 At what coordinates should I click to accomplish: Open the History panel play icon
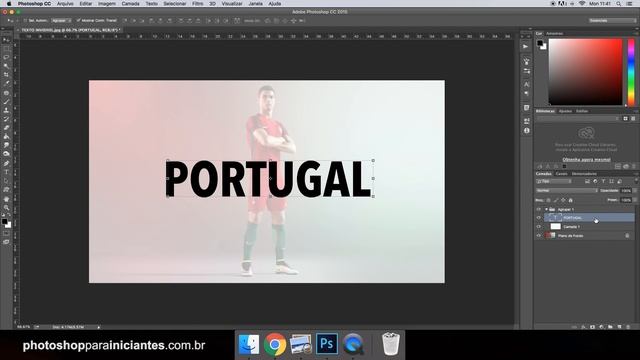coord(526,47)
